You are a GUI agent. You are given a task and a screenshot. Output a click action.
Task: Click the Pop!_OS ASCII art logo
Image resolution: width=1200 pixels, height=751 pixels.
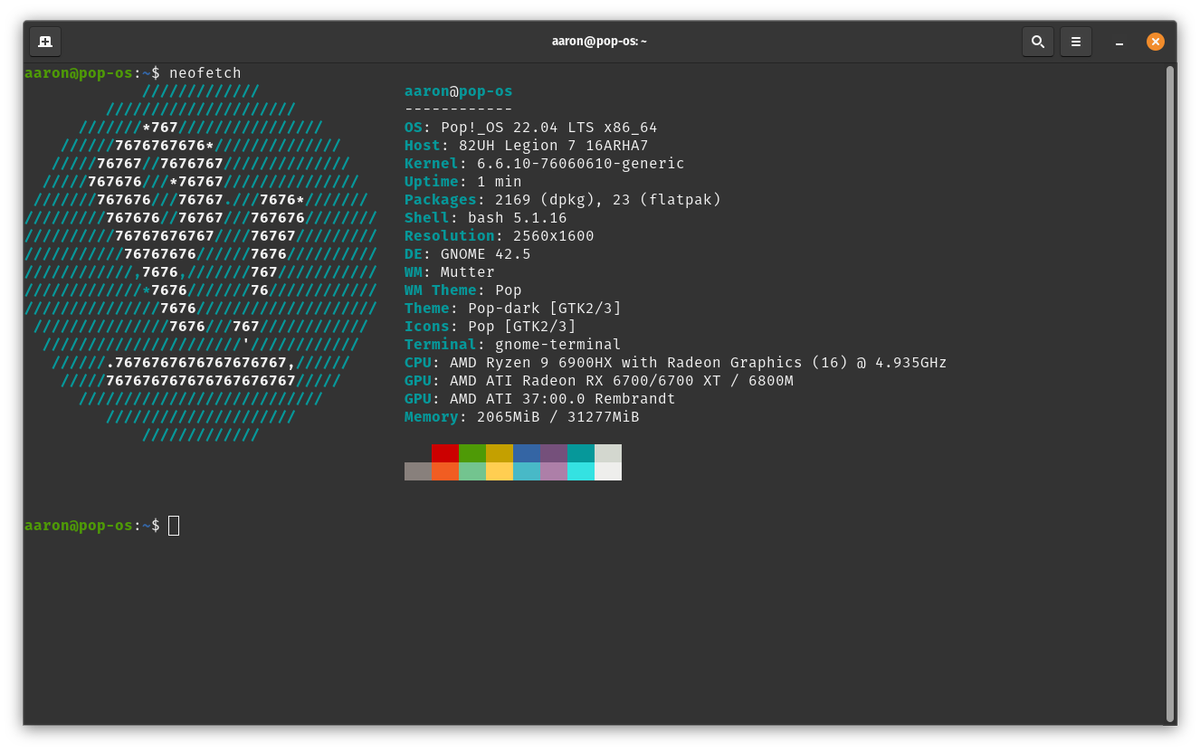click(x=200, y=263)
